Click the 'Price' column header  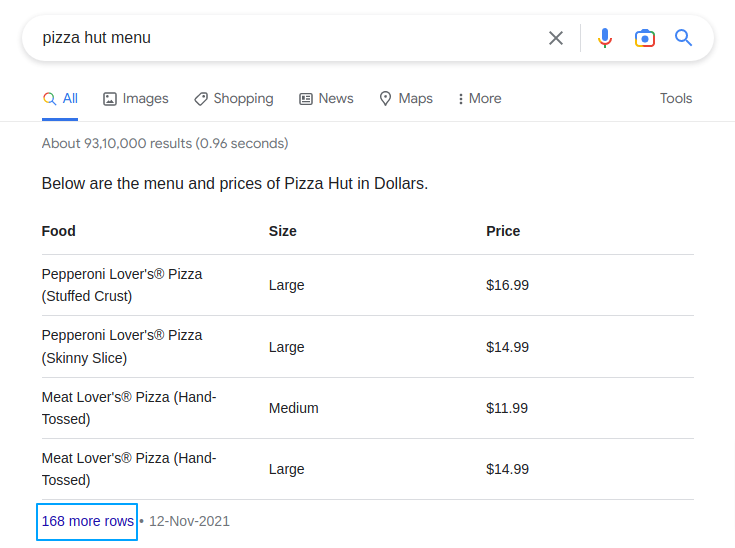click(503, 231)
